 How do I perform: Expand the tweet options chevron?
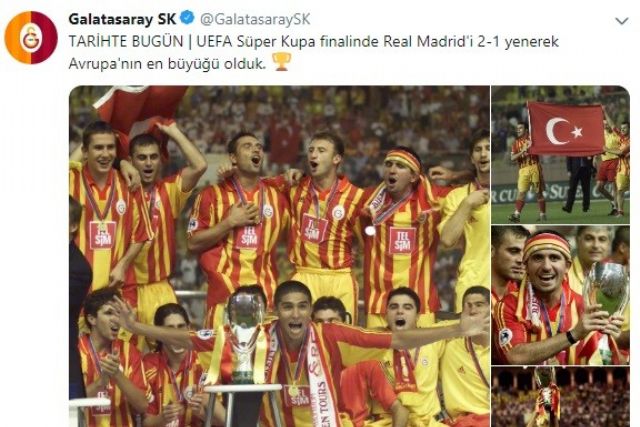[621, 21]
